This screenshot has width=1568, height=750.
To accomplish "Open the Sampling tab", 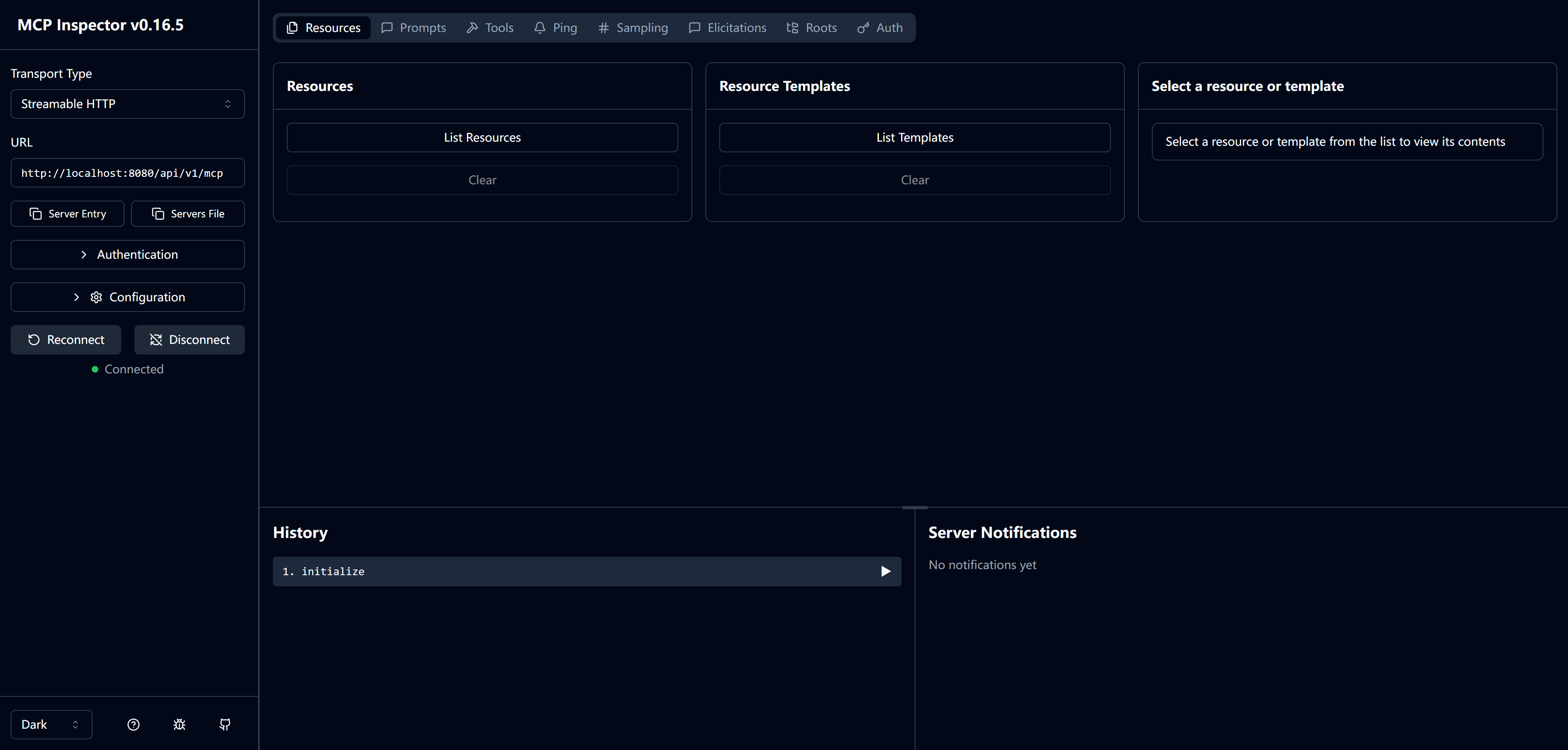I will pyautogui.click(x=633, y=28).
